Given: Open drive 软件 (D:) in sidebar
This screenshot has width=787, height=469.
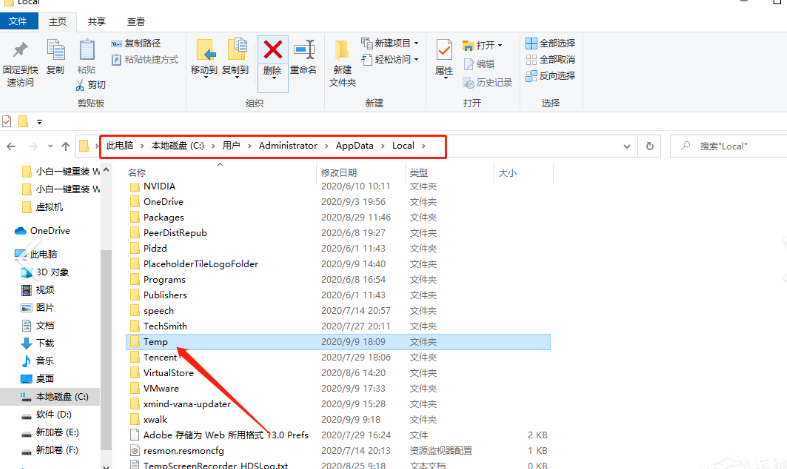Looking at the screenshot, I should [x=53, y=415].
